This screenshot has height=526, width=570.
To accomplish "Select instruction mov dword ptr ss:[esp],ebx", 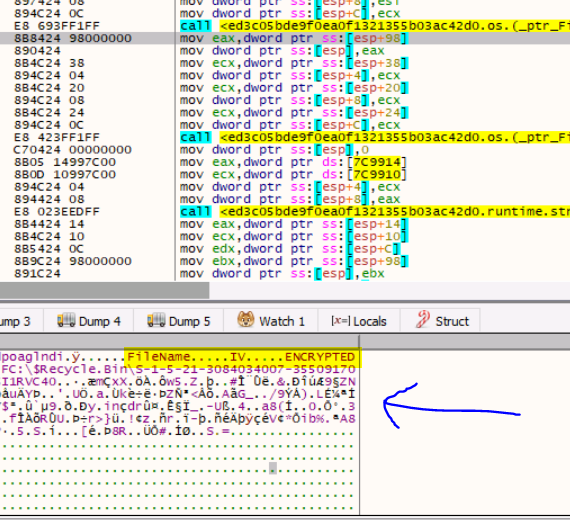I will tap(282, 273).
